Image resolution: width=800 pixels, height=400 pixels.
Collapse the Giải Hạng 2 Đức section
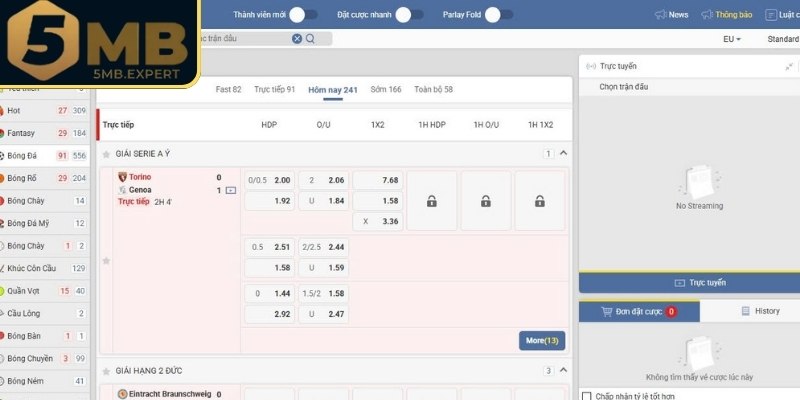tap(563, 371)
